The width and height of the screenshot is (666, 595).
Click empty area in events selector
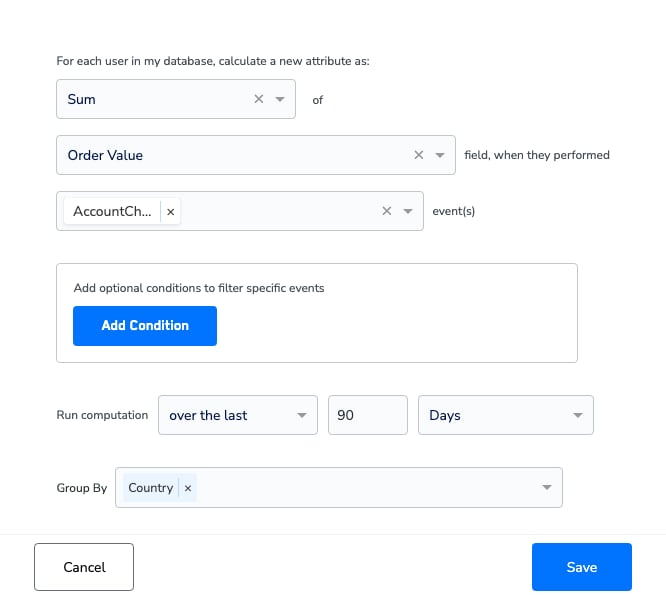[278, 211]
